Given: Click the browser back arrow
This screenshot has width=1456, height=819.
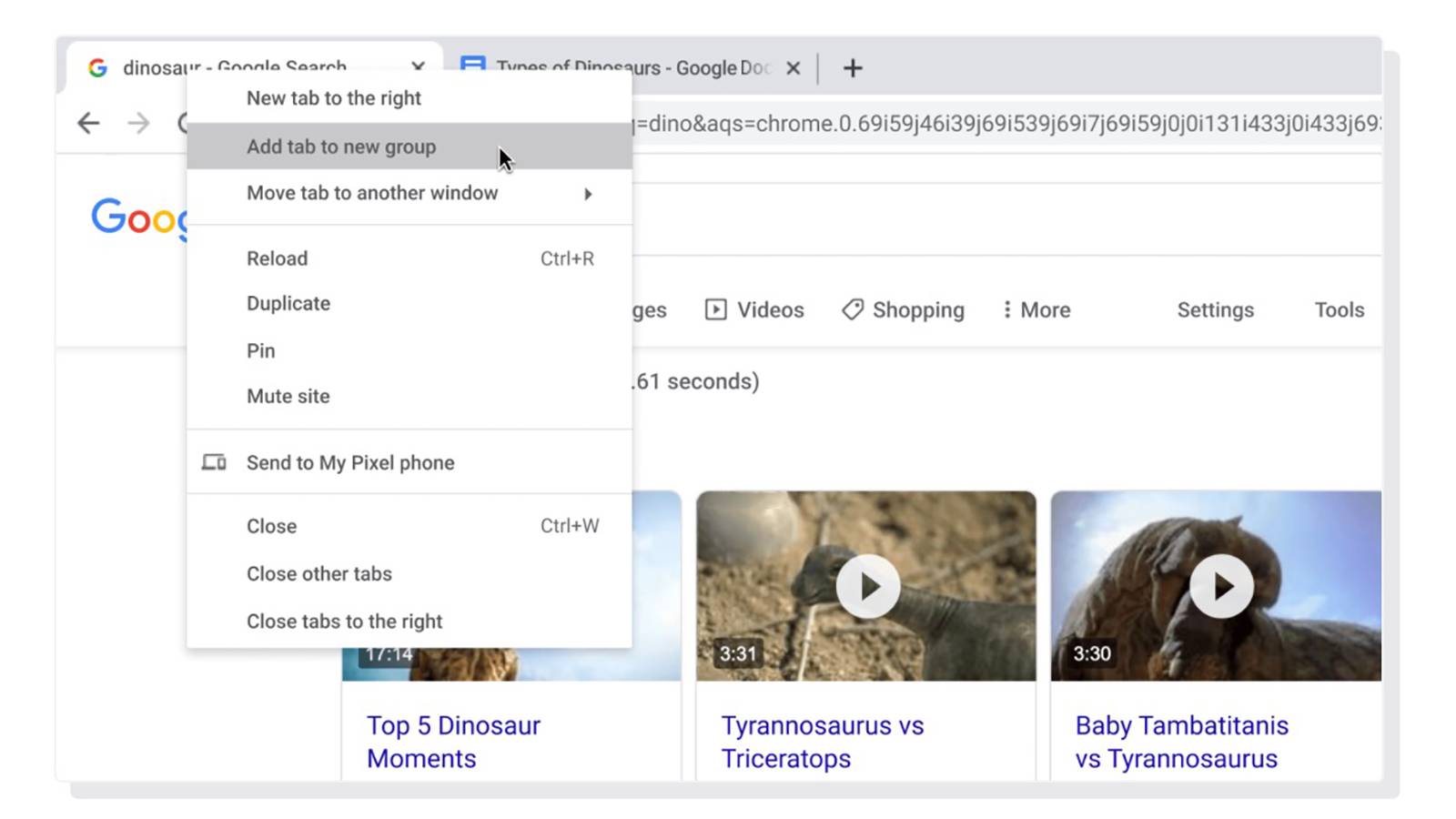Looking at the screenshot, I should pos(88,123).
